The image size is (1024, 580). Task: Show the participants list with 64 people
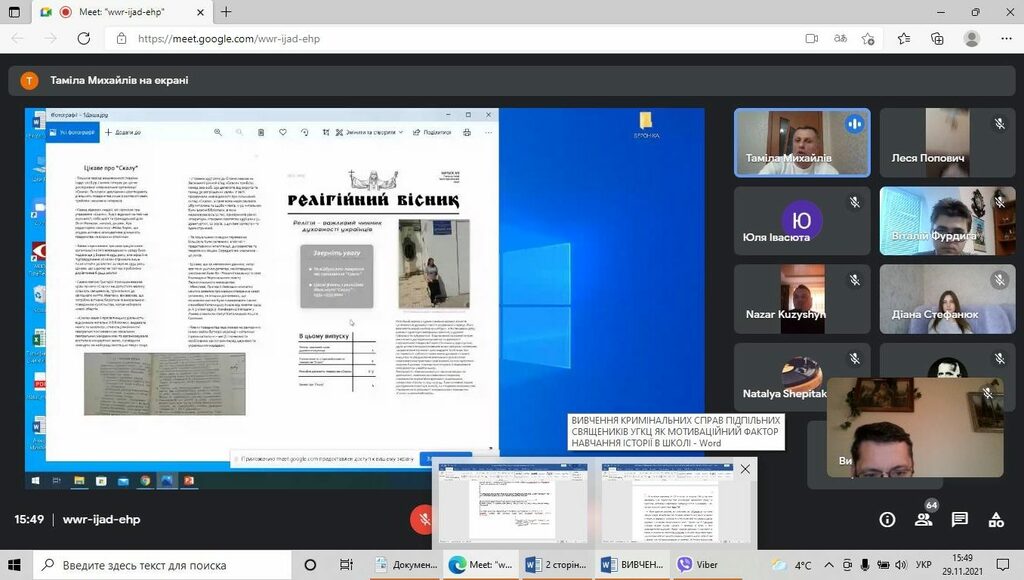(x=924, y=519)
